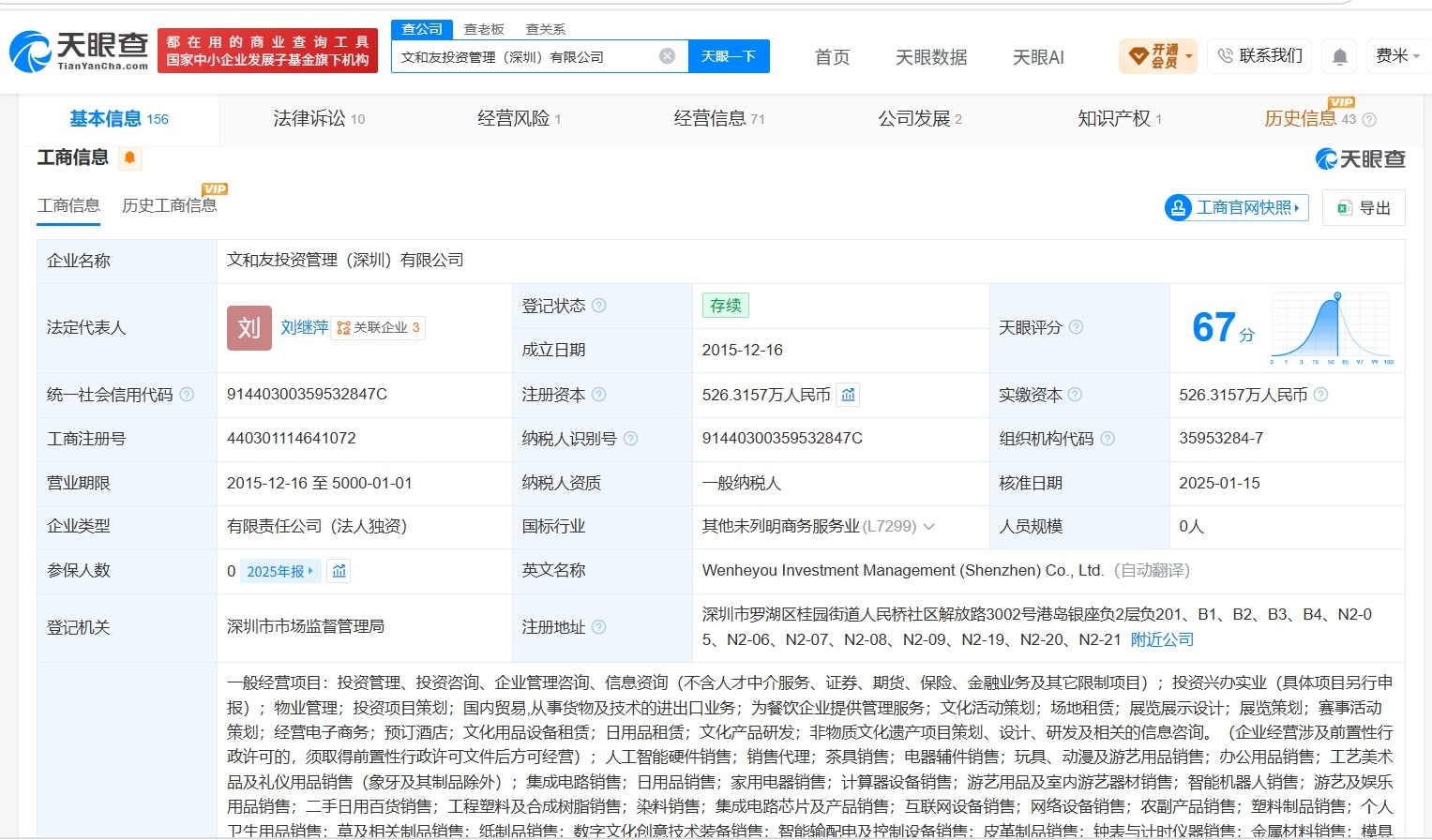Open the 费米 user account menu

click(x=1397, y=56)
